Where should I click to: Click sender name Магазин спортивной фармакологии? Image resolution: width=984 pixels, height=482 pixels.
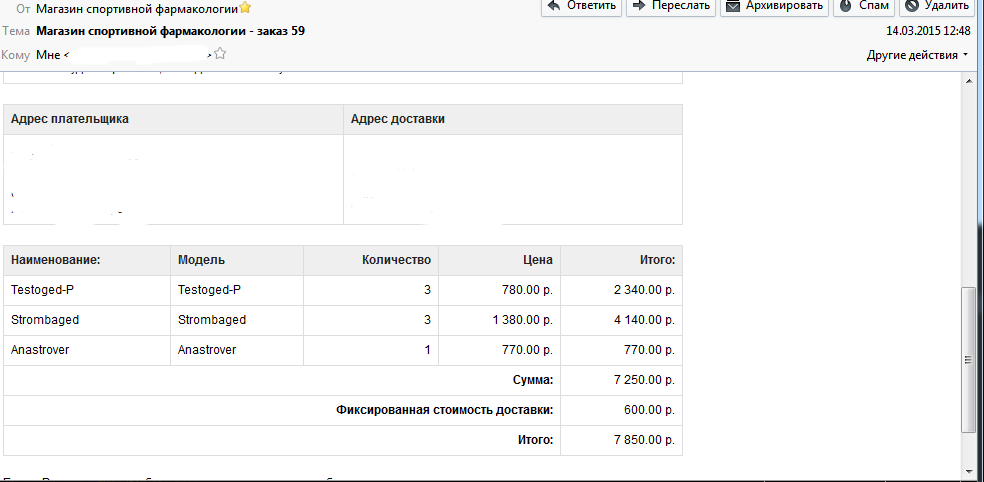pos(136,9)
